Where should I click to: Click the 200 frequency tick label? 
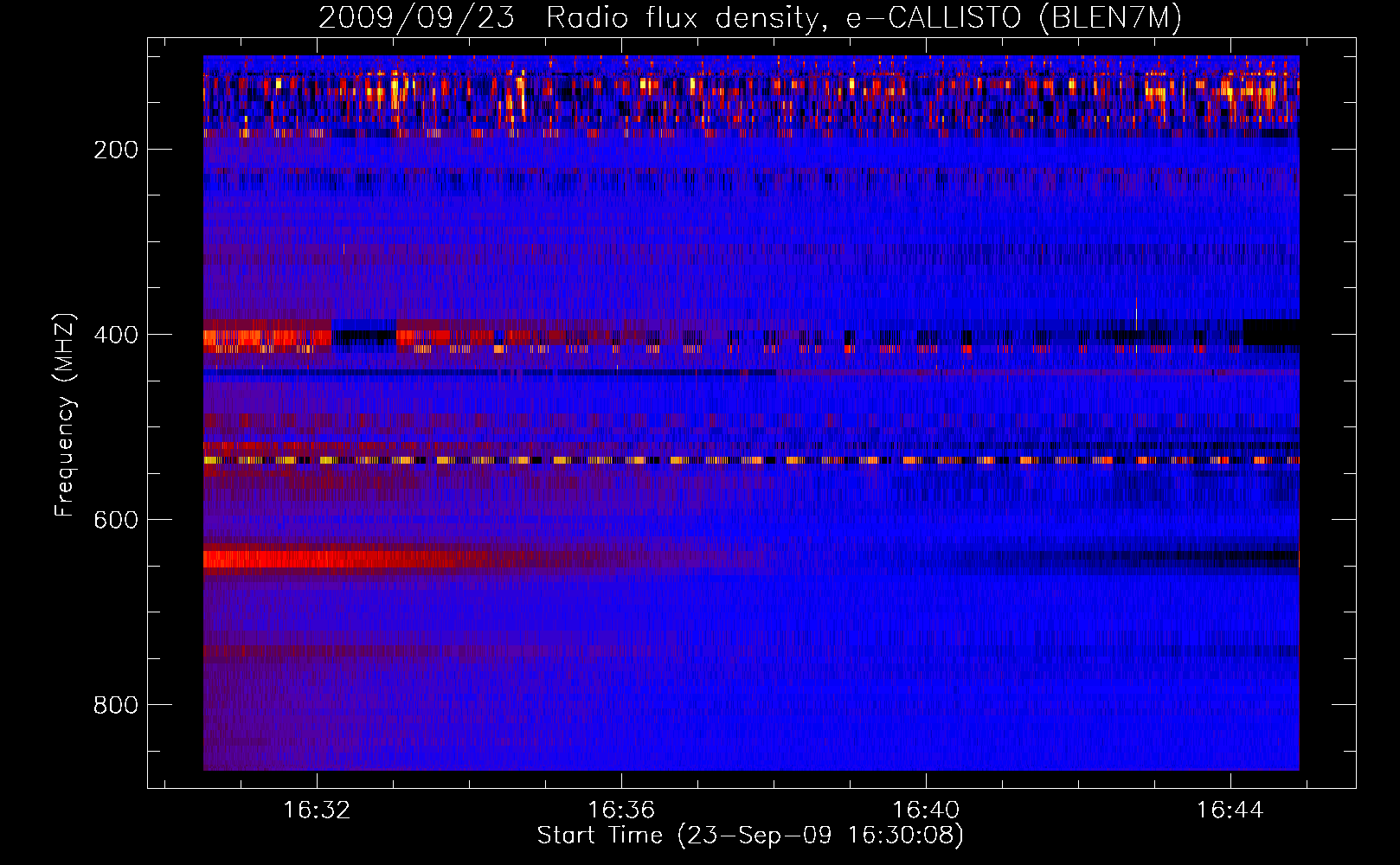coord(116,150)
